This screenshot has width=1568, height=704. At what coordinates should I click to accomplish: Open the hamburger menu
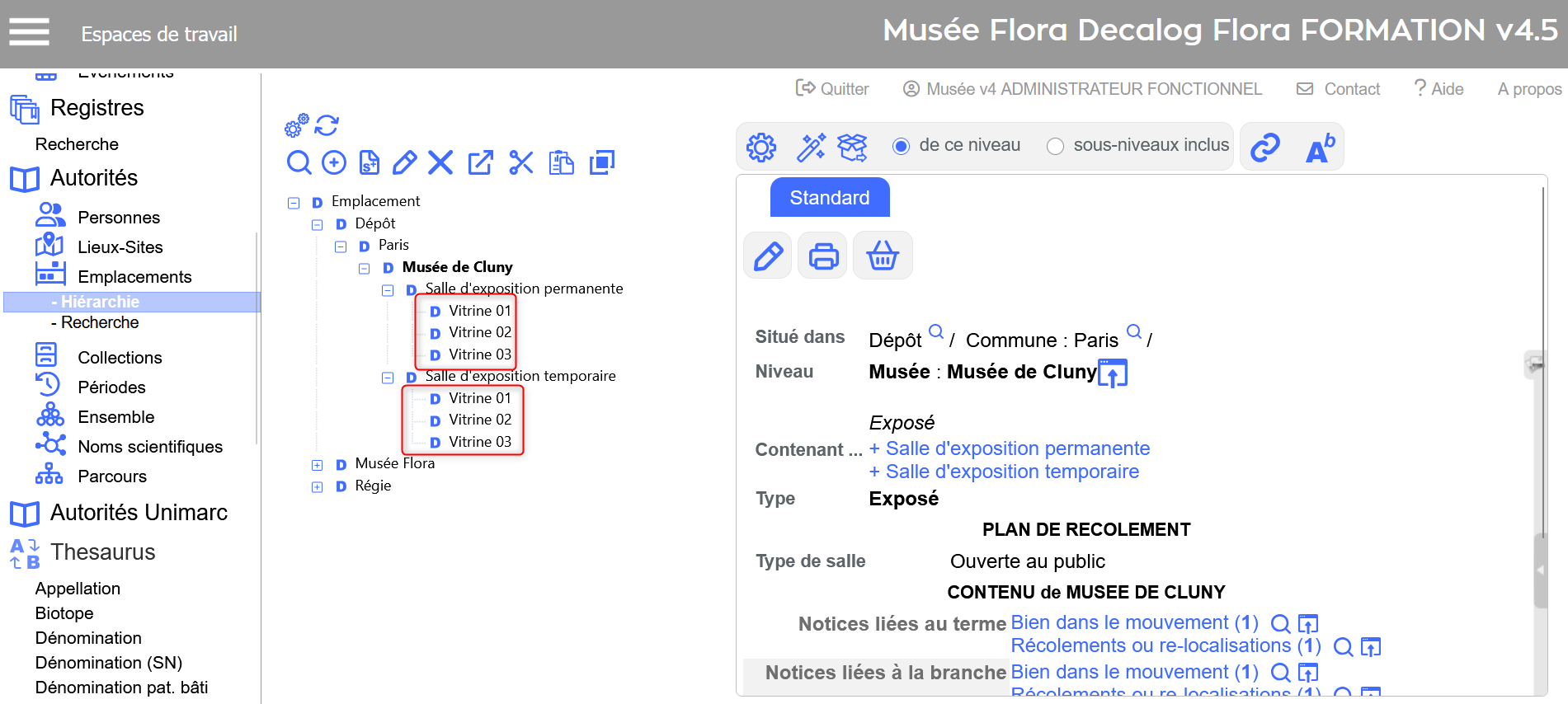pyautogui.click(x=29, y=33)
